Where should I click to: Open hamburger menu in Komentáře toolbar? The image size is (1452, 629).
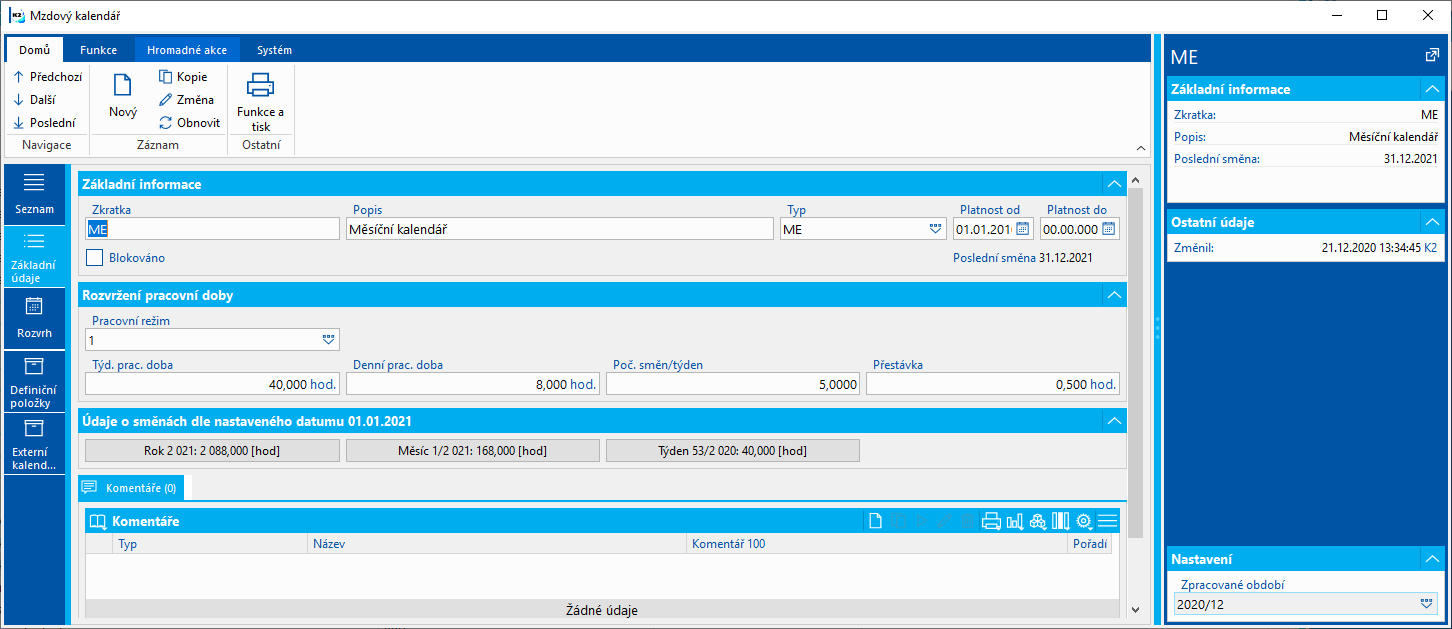1107,521
